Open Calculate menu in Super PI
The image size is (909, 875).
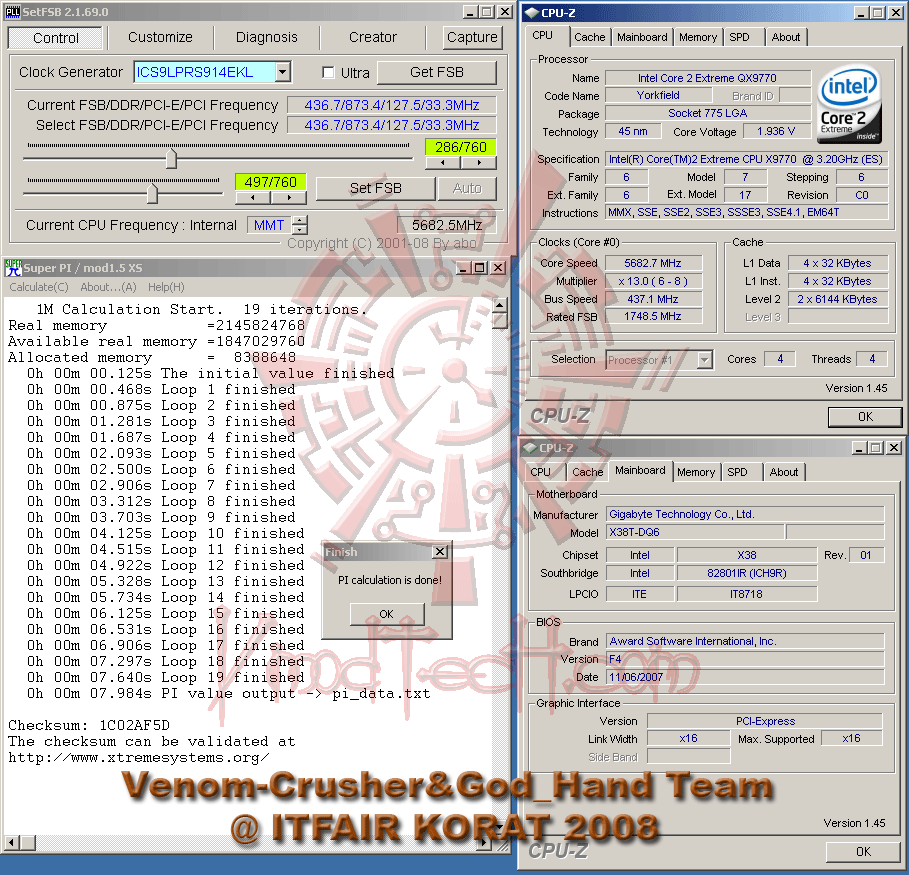pos(39,287)
